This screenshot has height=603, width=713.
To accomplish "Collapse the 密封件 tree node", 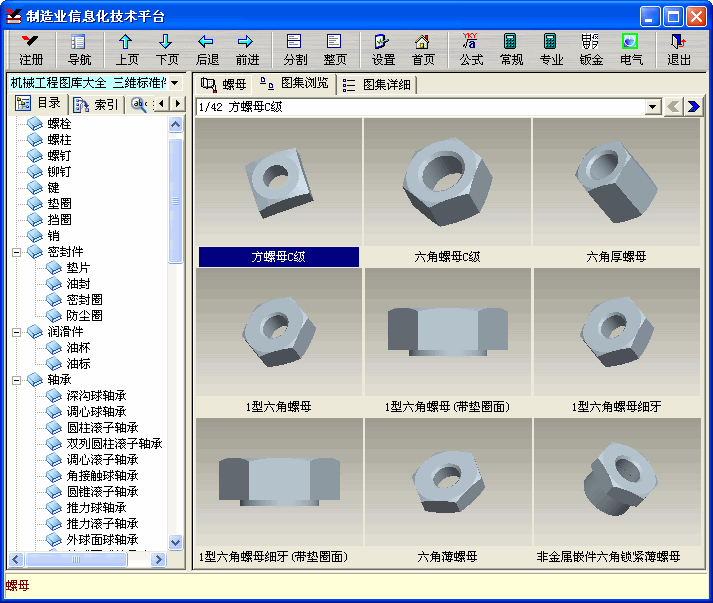I will (18, 252).
